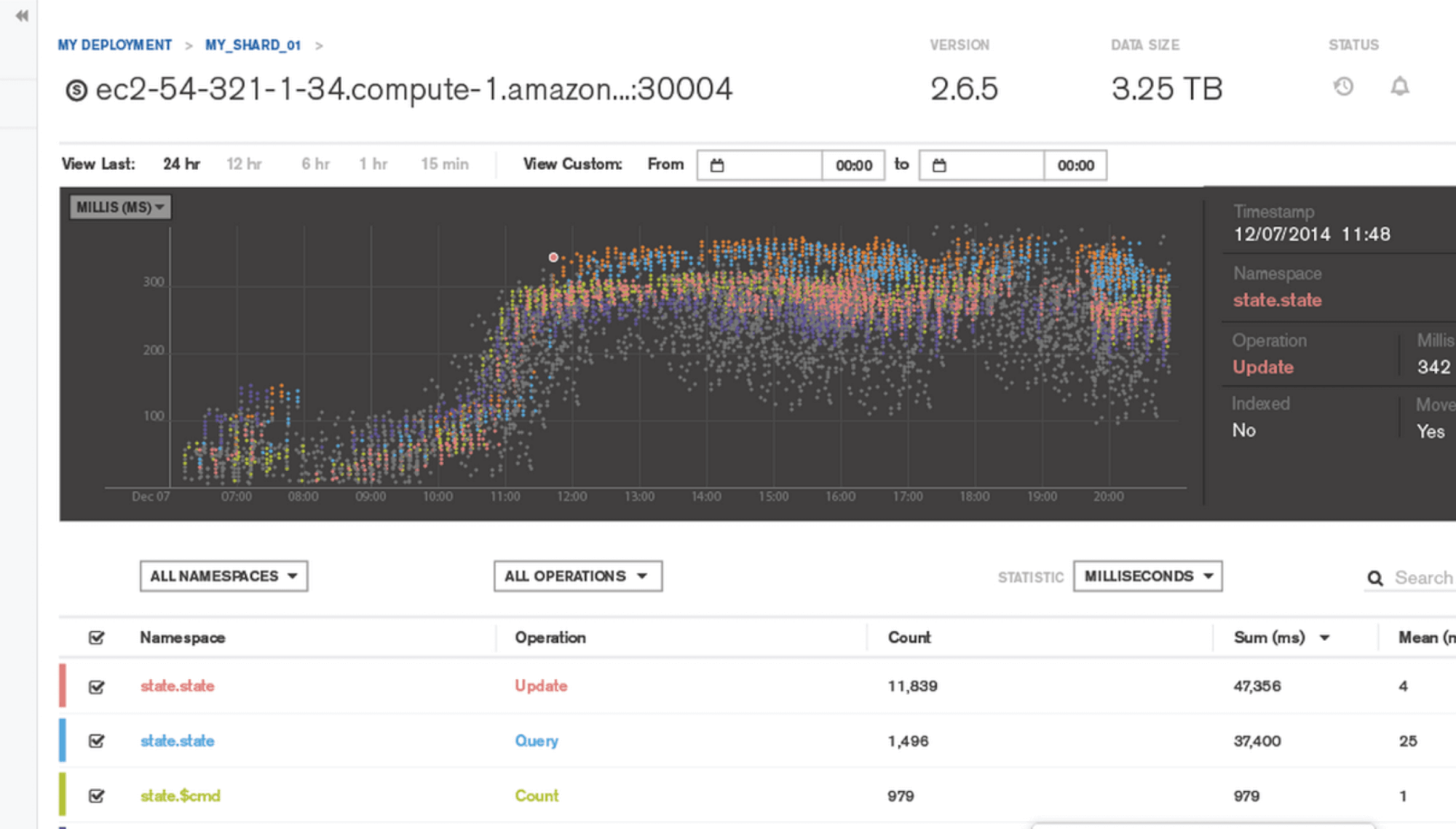
Task: Expand the MILLISECONDS statistic dropdown
Action: point(1147,576)
